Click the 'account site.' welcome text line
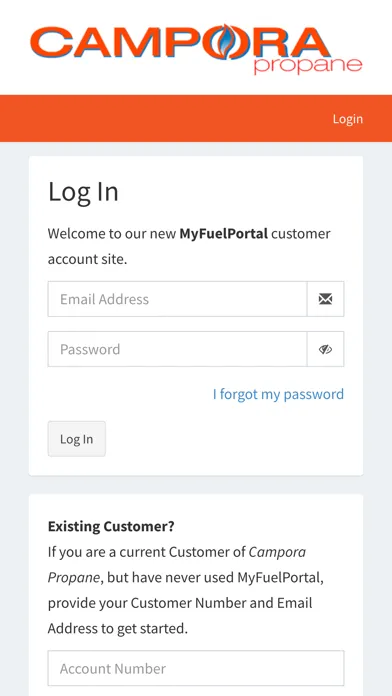The height and width of the screenshot is (696, 392). (x=87, y=259)
